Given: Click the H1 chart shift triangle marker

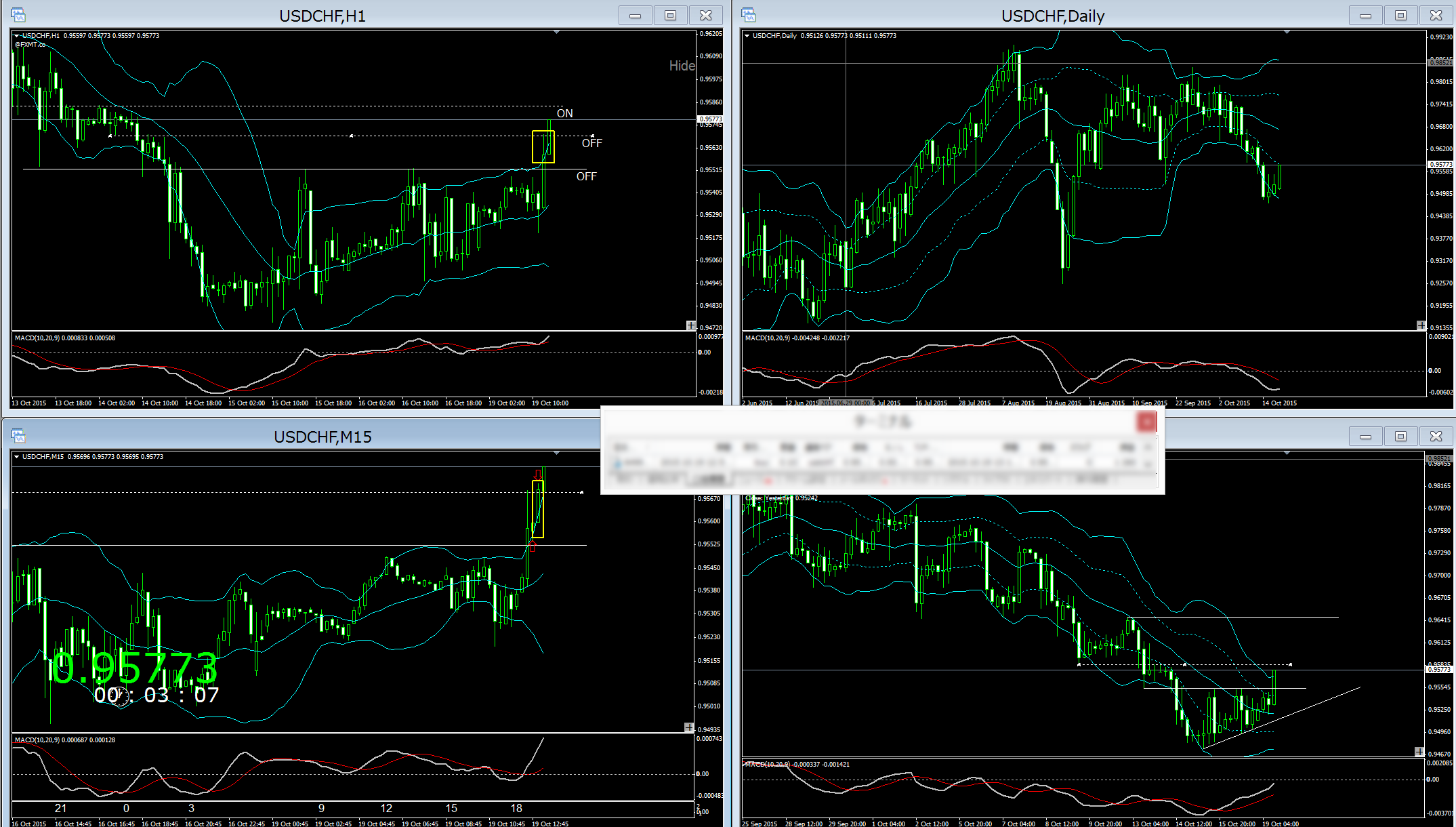Looking at the screenshot, I should (x=556, y=32).
